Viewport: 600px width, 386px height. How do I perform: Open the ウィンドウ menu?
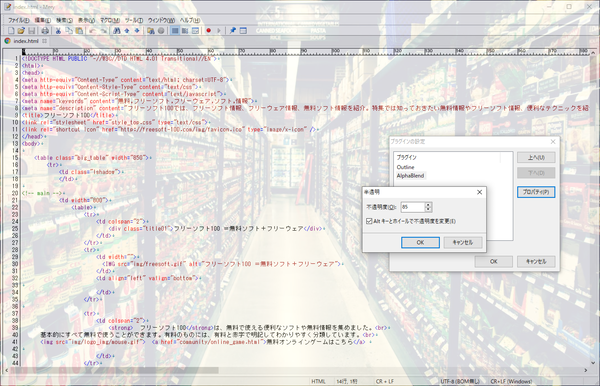coord(161,20)
